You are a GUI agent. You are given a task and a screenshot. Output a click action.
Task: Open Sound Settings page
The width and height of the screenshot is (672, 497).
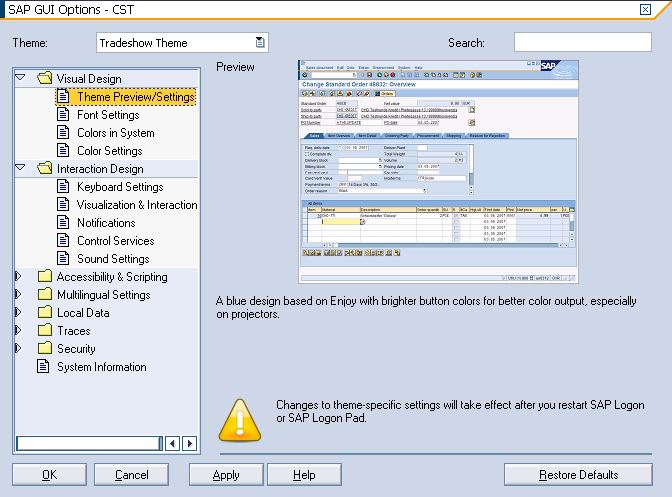pyautogui.click(x=113, y=259)
